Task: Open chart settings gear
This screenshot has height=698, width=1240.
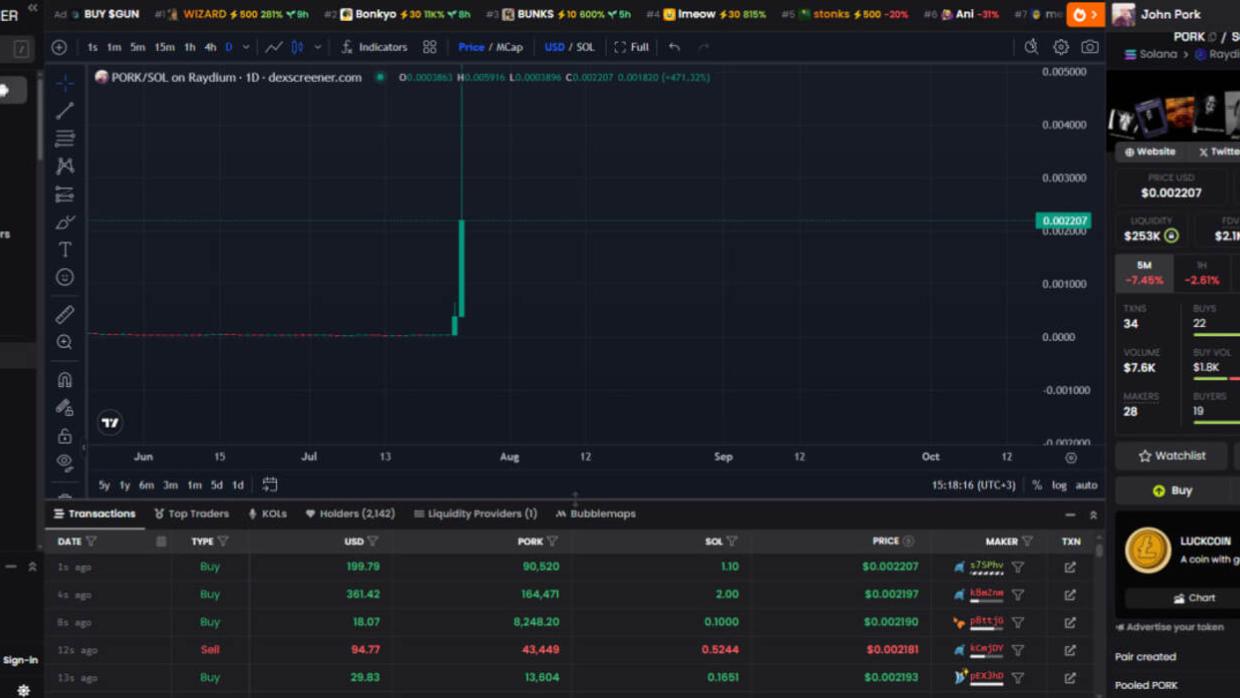Action: point(1061,47)
